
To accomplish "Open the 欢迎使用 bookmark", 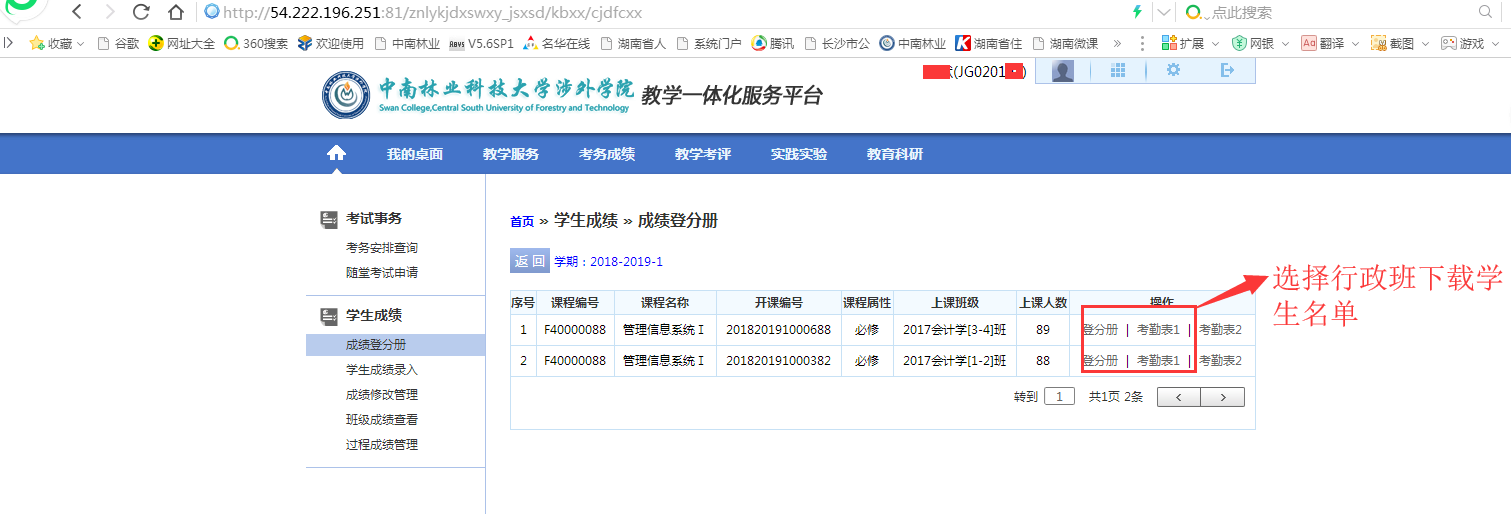I will tap(331, 43).
